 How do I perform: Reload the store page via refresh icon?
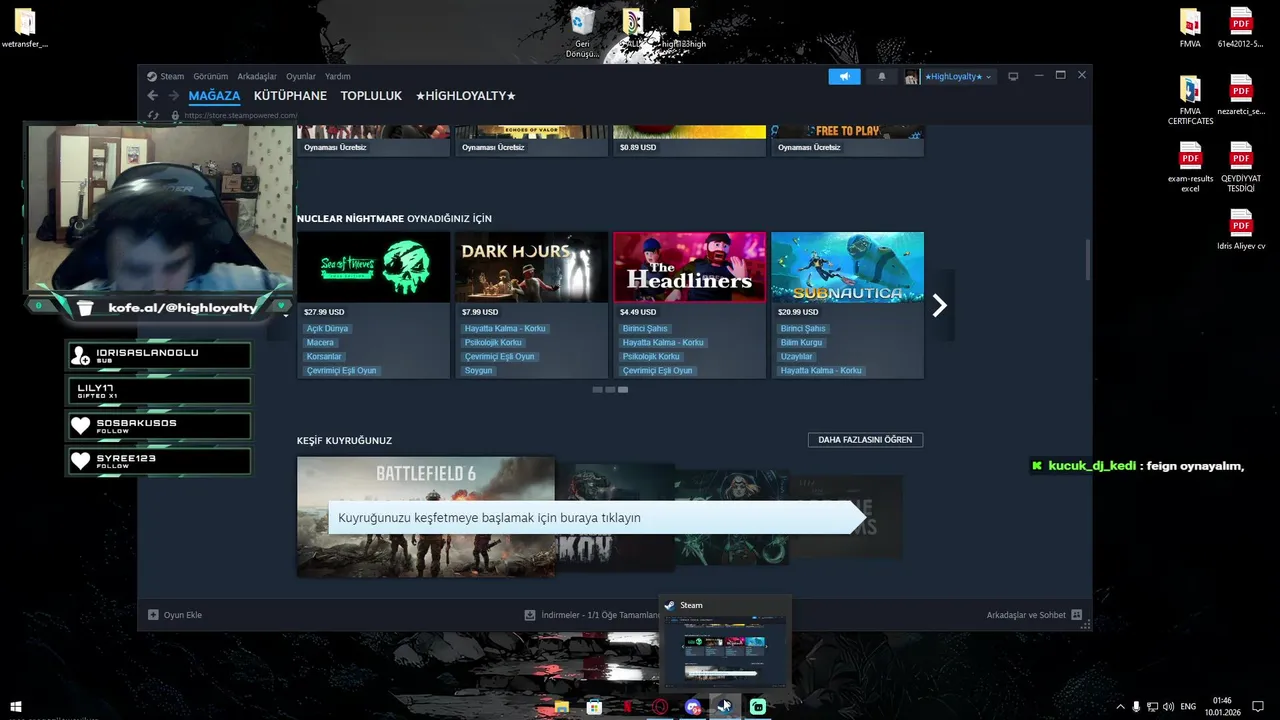(153, 115)
